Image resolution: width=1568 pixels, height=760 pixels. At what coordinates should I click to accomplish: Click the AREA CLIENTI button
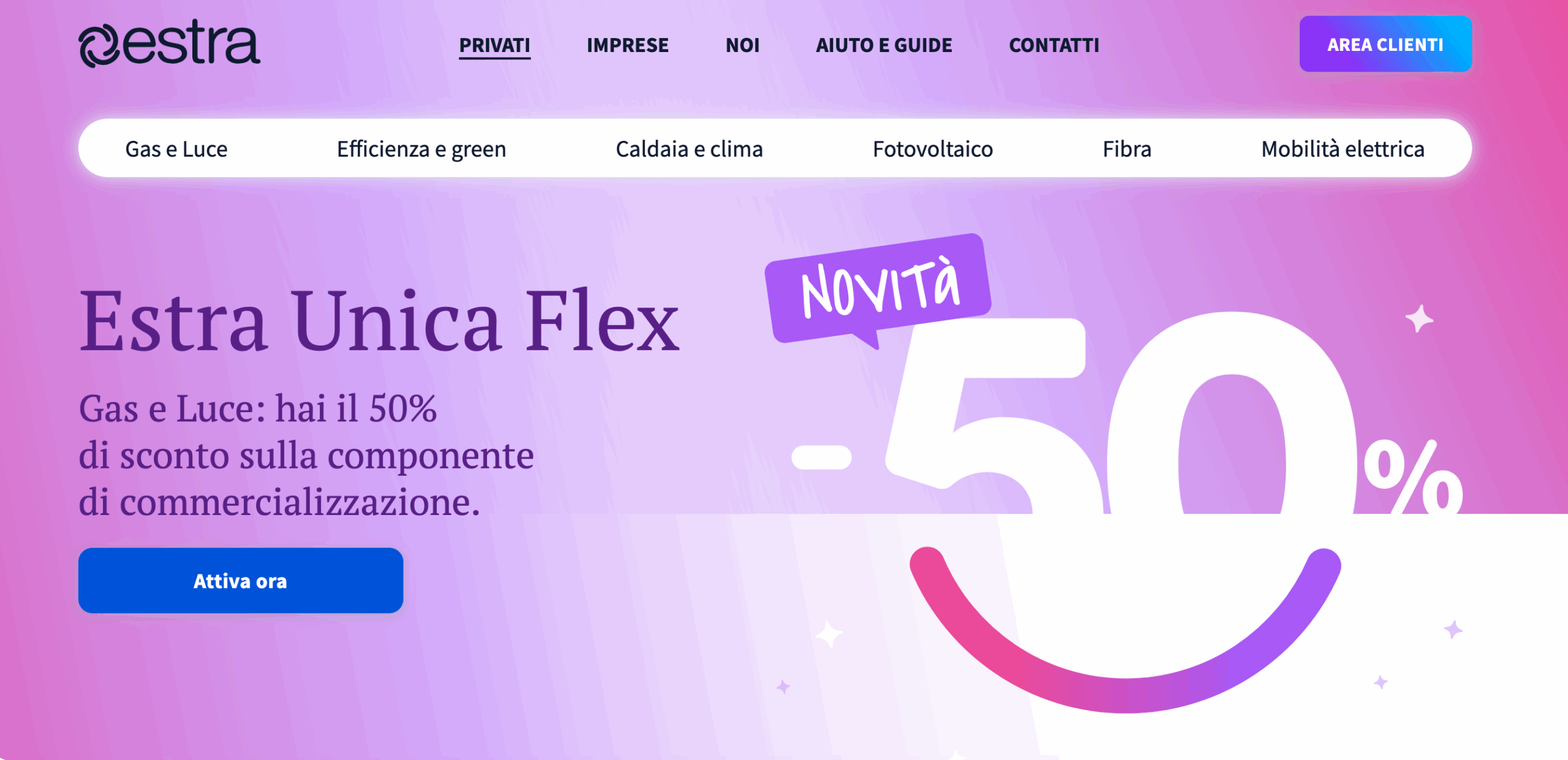coord(1385,44)
